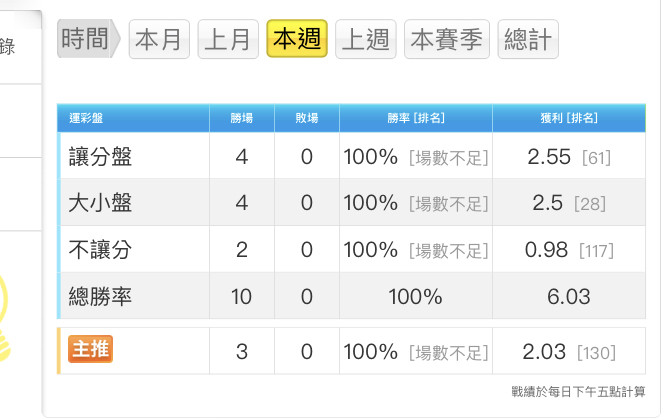The height and width of the screenshot is (420, 669).
Task: Click the 戰績於每日下午五點計算 footnote
Action: coord(579,391)
